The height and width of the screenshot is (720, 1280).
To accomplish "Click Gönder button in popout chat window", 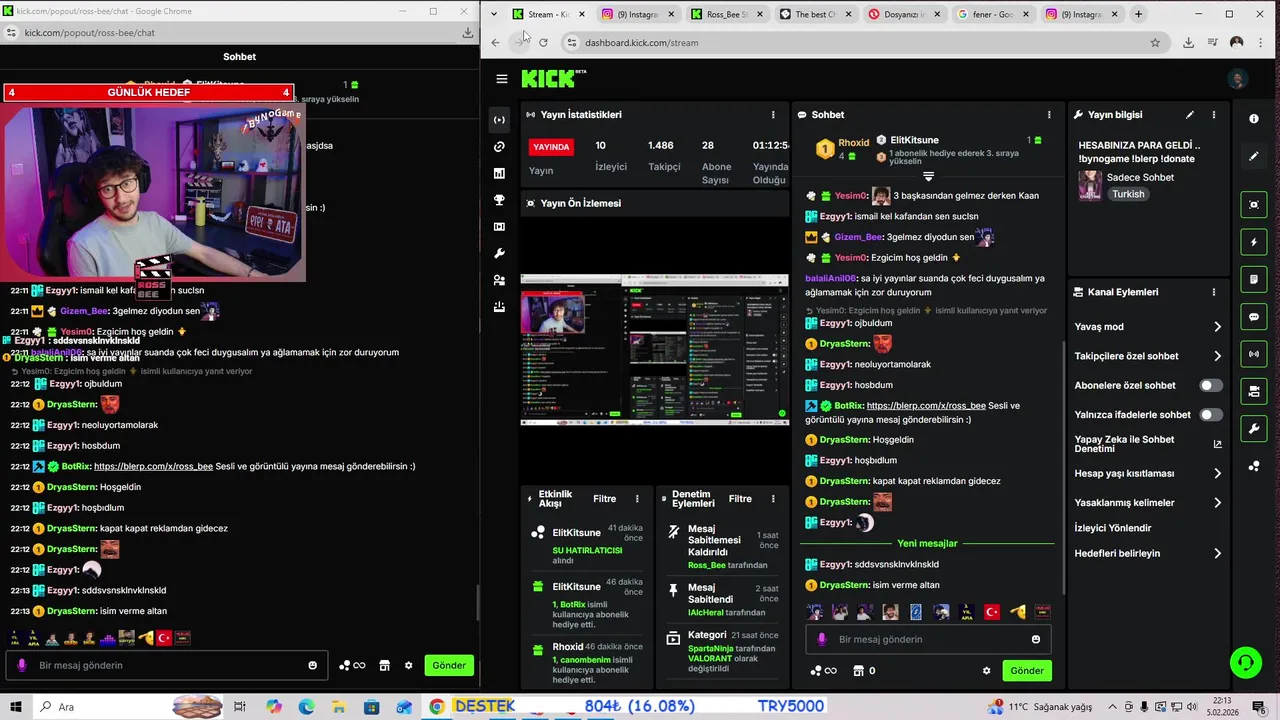I will click(449, 665).
